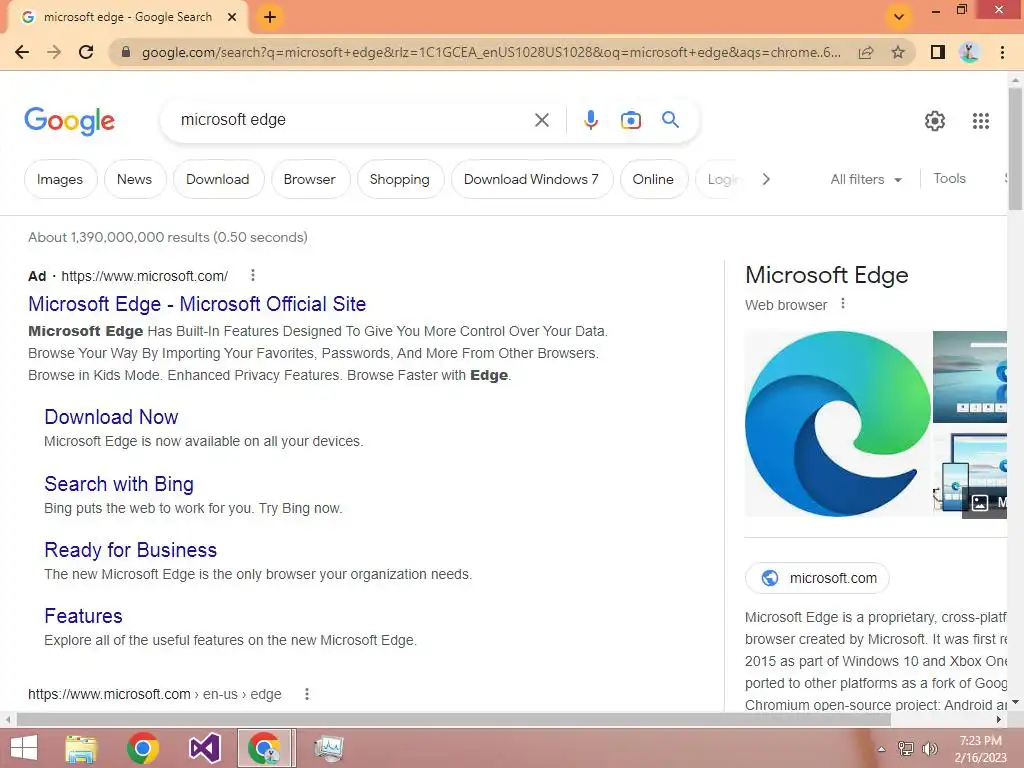The width and height of the screenshot is (1024, 768).
Task: Open a new tab with the plus button
Action: [270, 17]
